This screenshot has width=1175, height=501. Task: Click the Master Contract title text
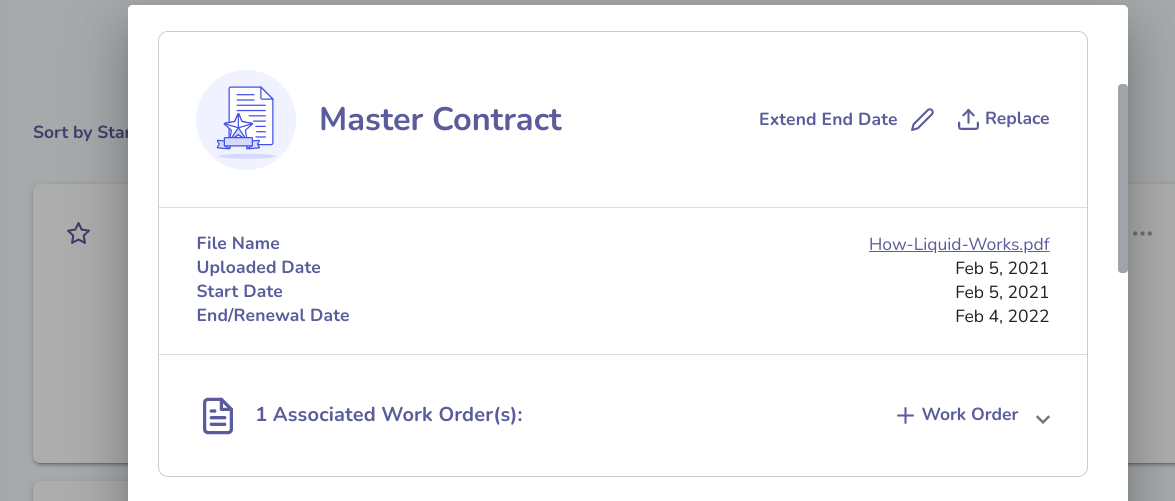[441, 120]
